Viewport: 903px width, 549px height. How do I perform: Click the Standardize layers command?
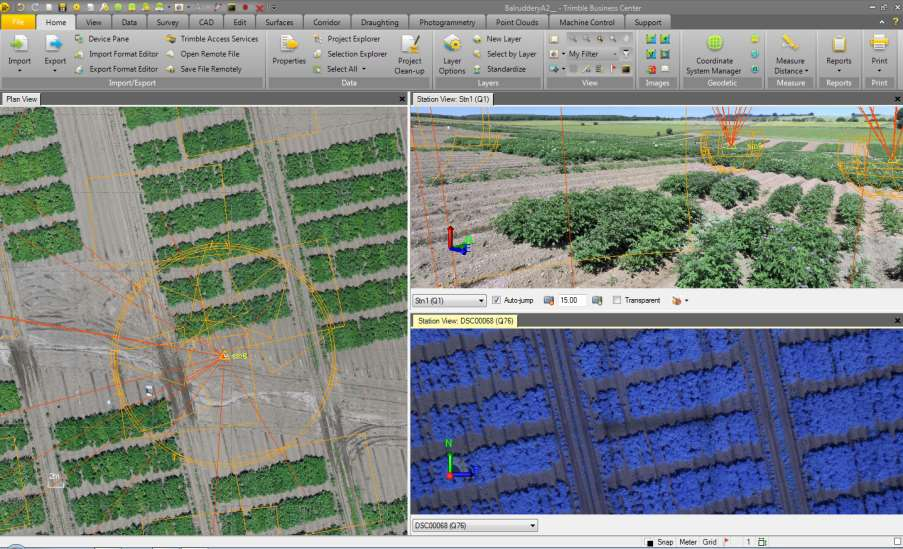[499, 69]
